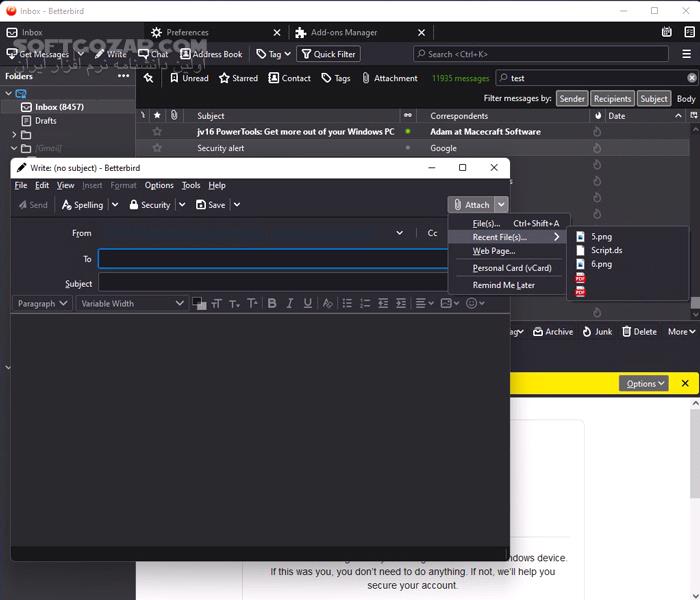This screenshot has width=700, height=600.
Task: Apply underline formatting
Action: [308, 304]
